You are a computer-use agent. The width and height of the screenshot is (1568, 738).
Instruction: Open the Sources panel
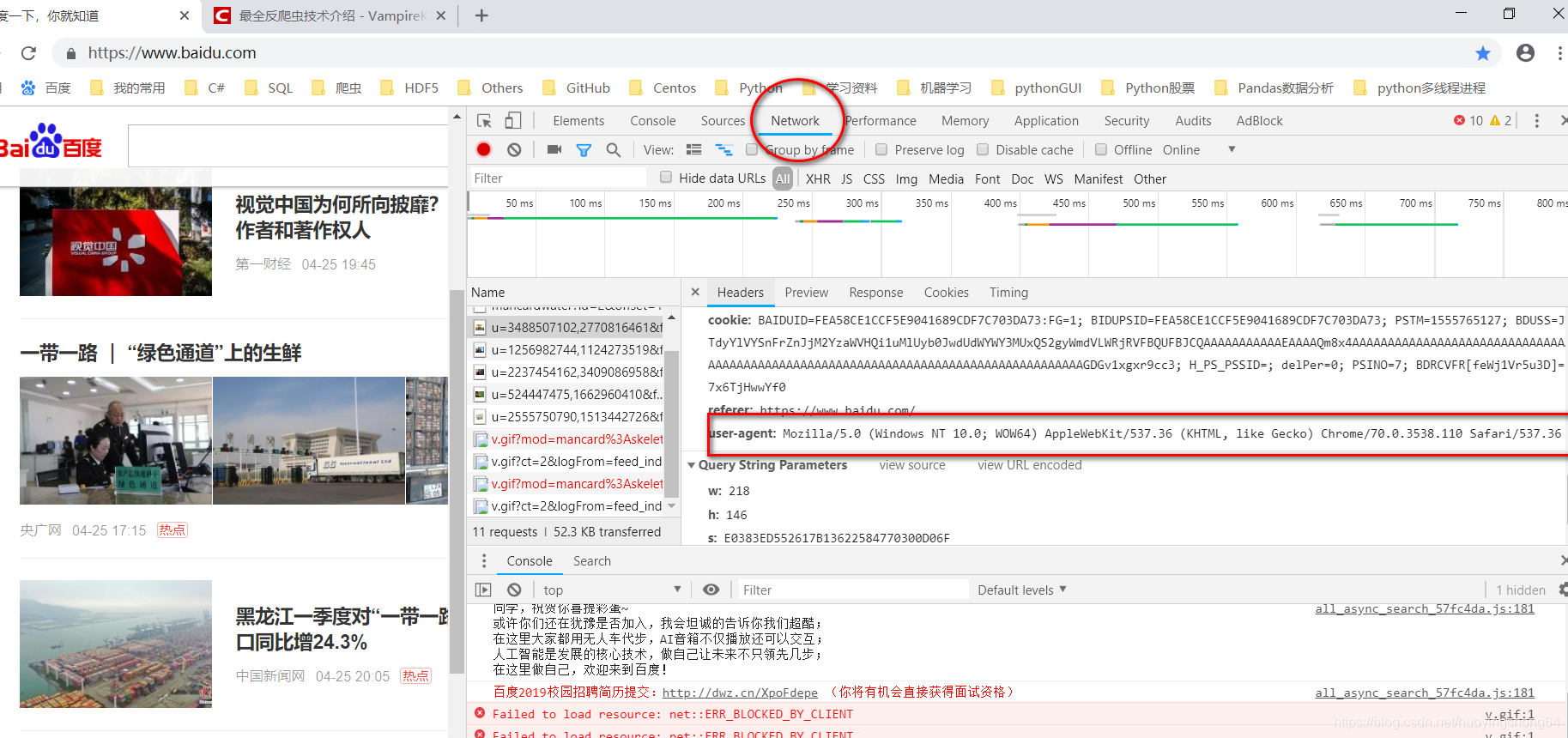click(x=723, y=121)
